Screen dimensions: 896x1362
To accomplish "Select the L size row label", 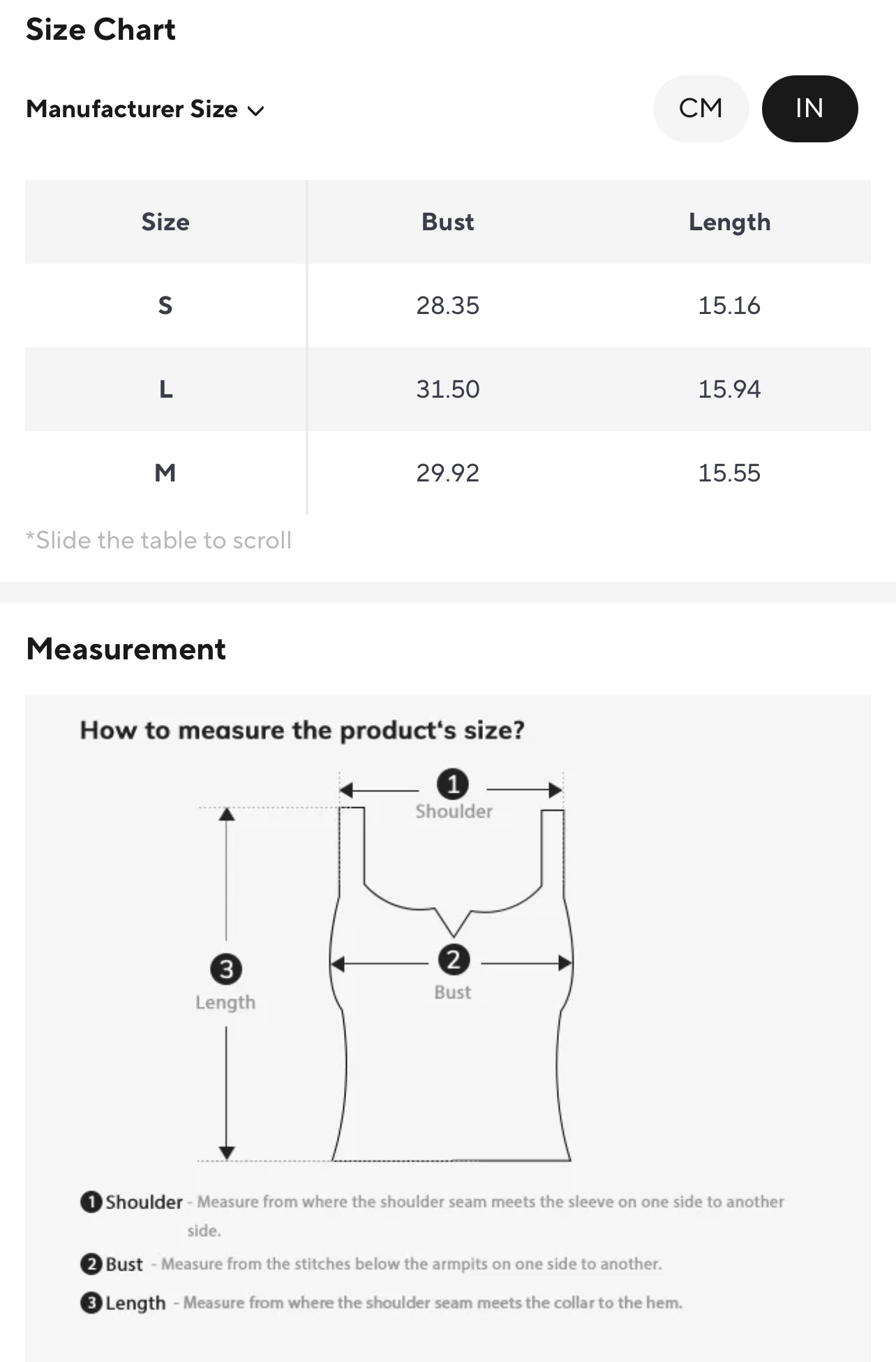I will (x=165, y=389).
